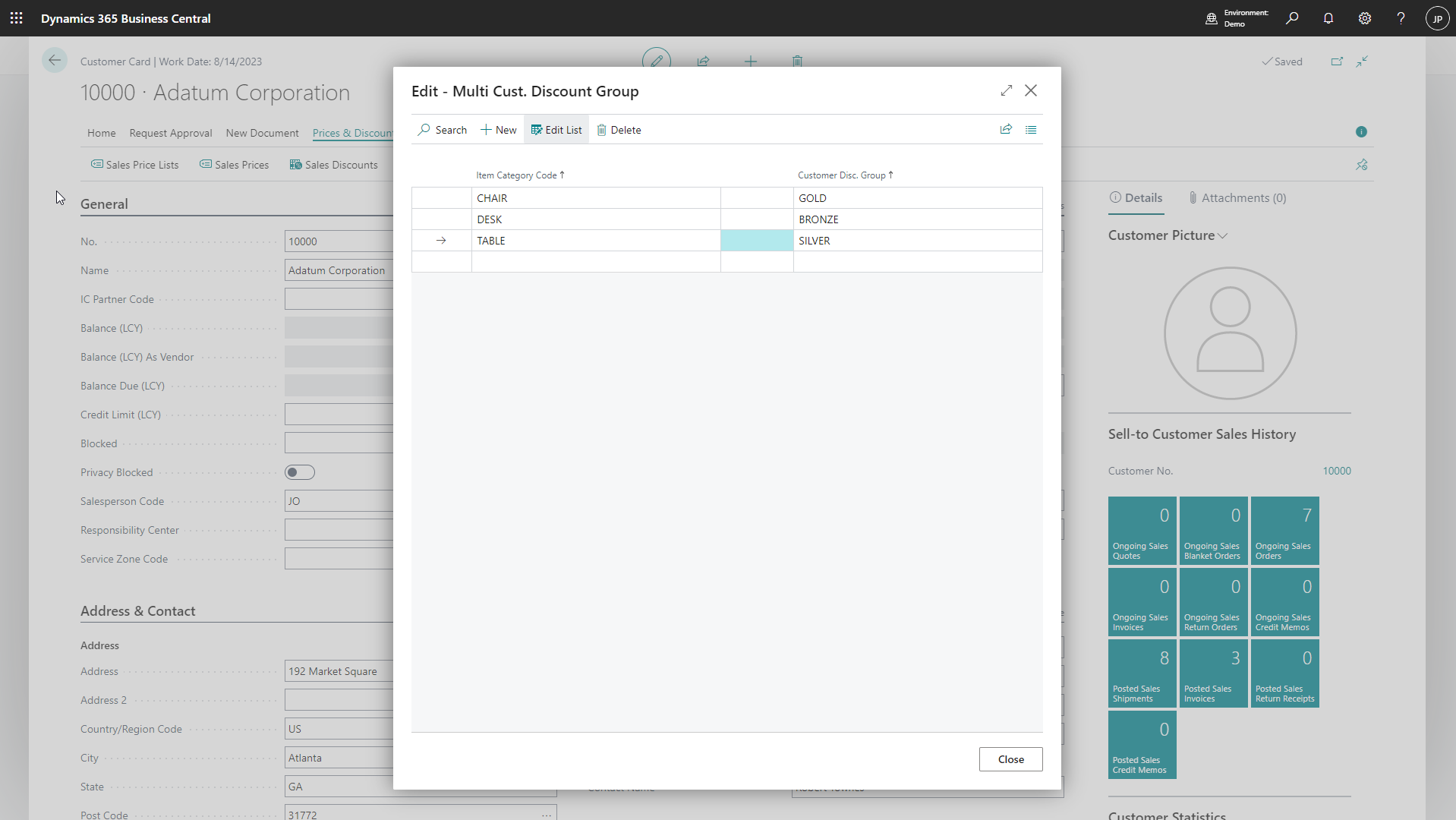Click the Salesperson Code field

tap(339, 501)
